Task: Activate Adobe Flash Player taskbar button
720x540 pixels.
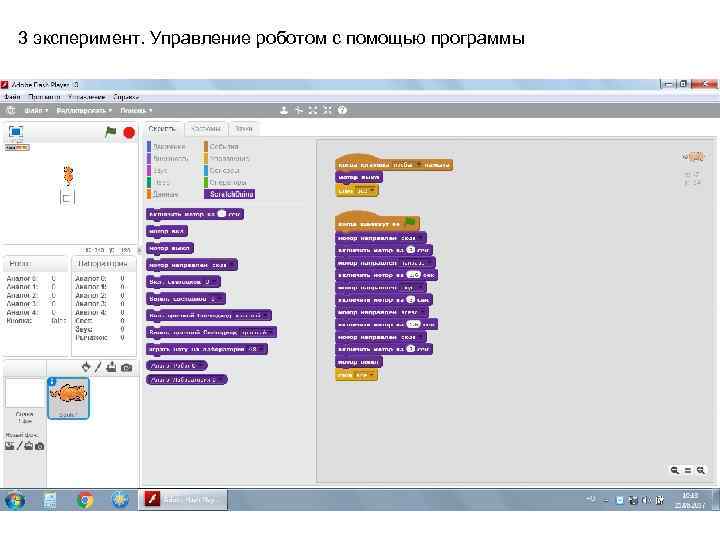Action: [183, 500]
